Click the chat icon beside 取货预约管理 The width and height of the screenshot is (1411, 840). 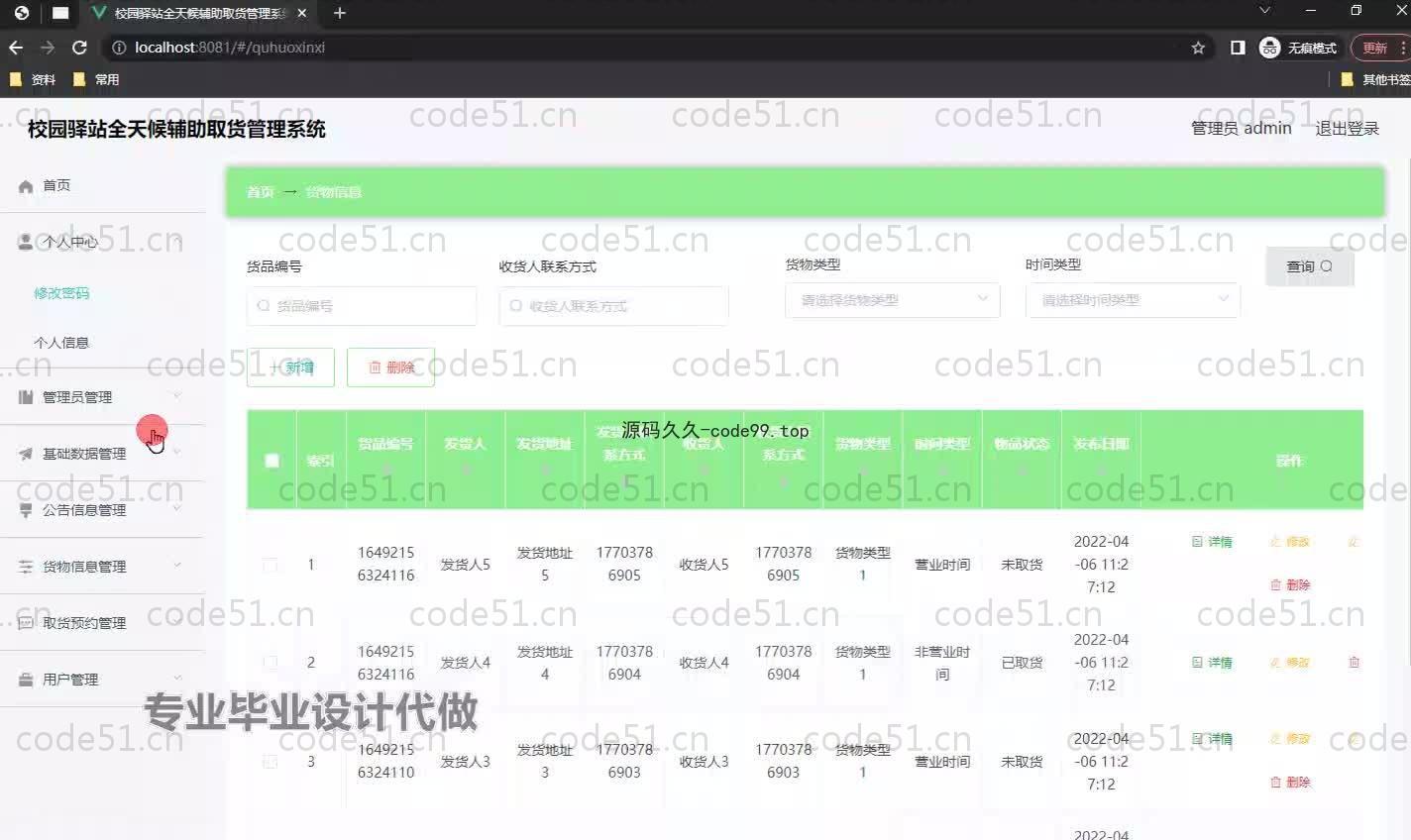(x=26, y=623)
